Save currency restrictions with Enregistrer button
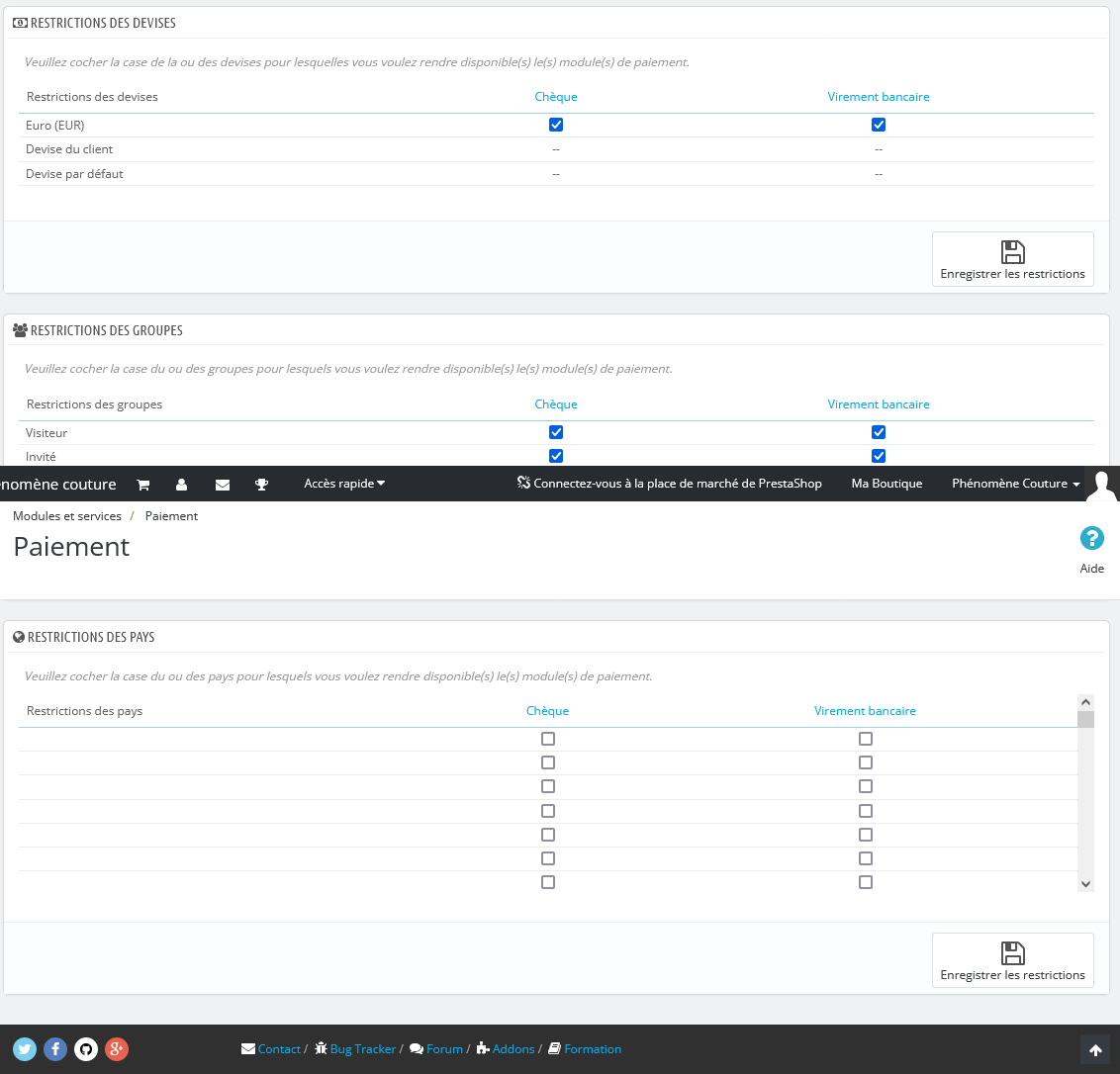The width and height of the screenshot is (1120, 1074). pos(1012,259)
